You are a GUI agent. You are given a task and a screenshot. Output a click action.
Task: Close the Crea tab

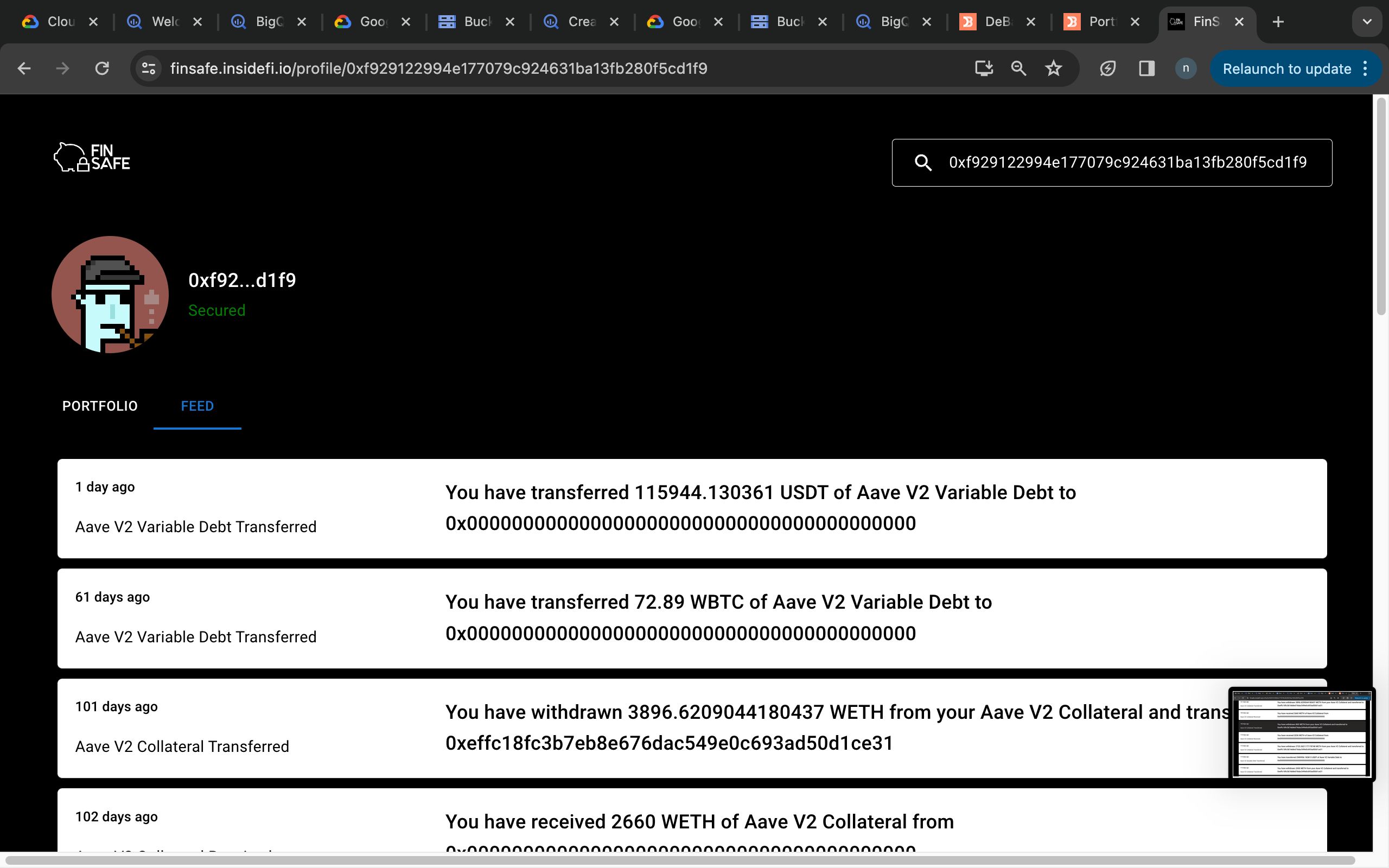click(x=614, y=22)
